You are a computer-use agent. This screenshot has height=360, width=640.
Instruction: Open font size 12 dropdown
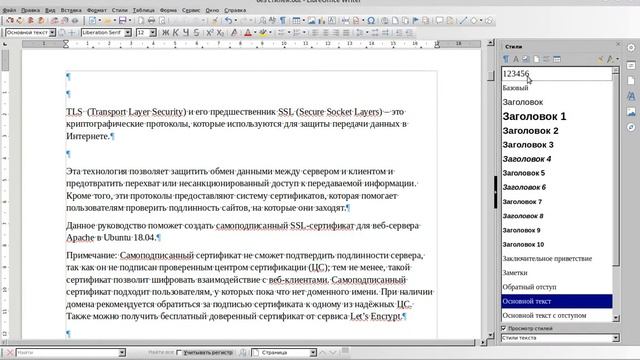(x=153, y=33)
